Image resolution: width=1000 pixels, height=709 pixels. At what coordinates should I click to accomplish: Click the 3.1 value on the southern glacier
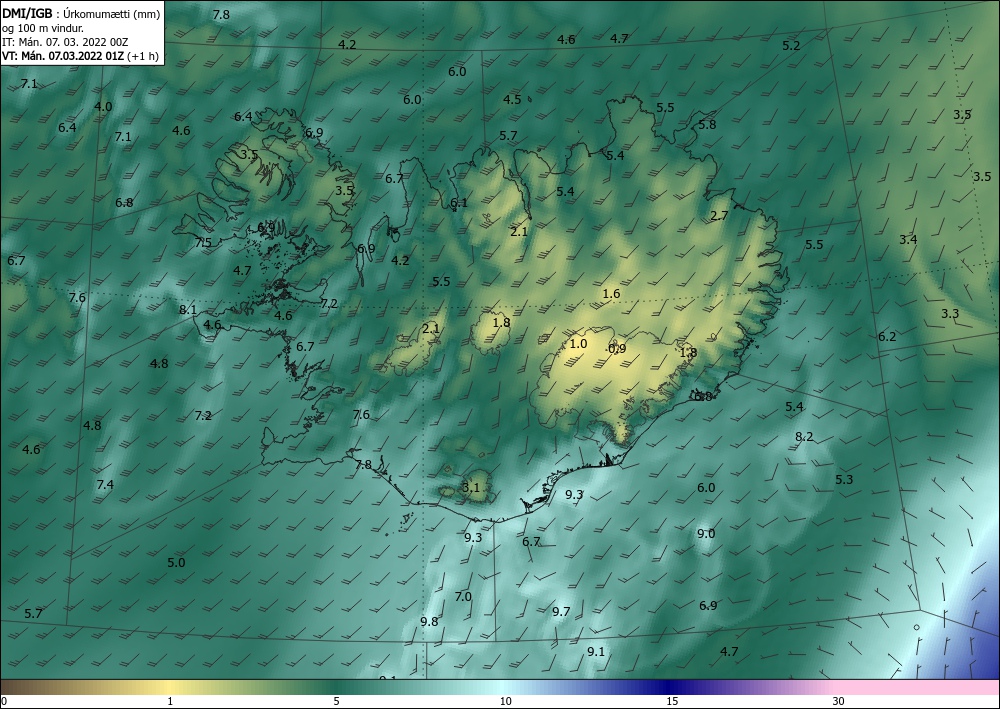[471, 488]
